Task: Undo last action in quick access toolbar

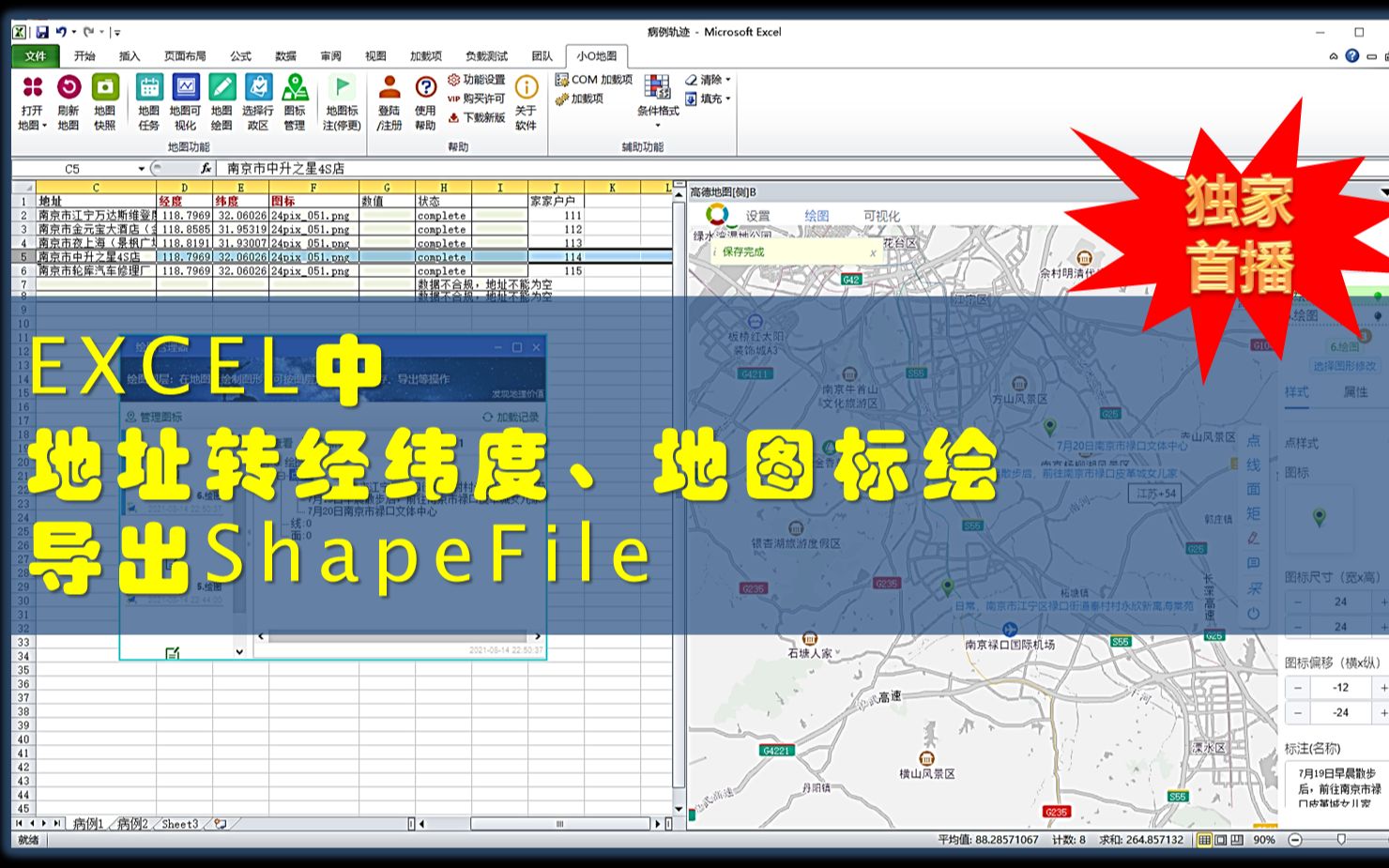Action: click(x=61, y=32)
